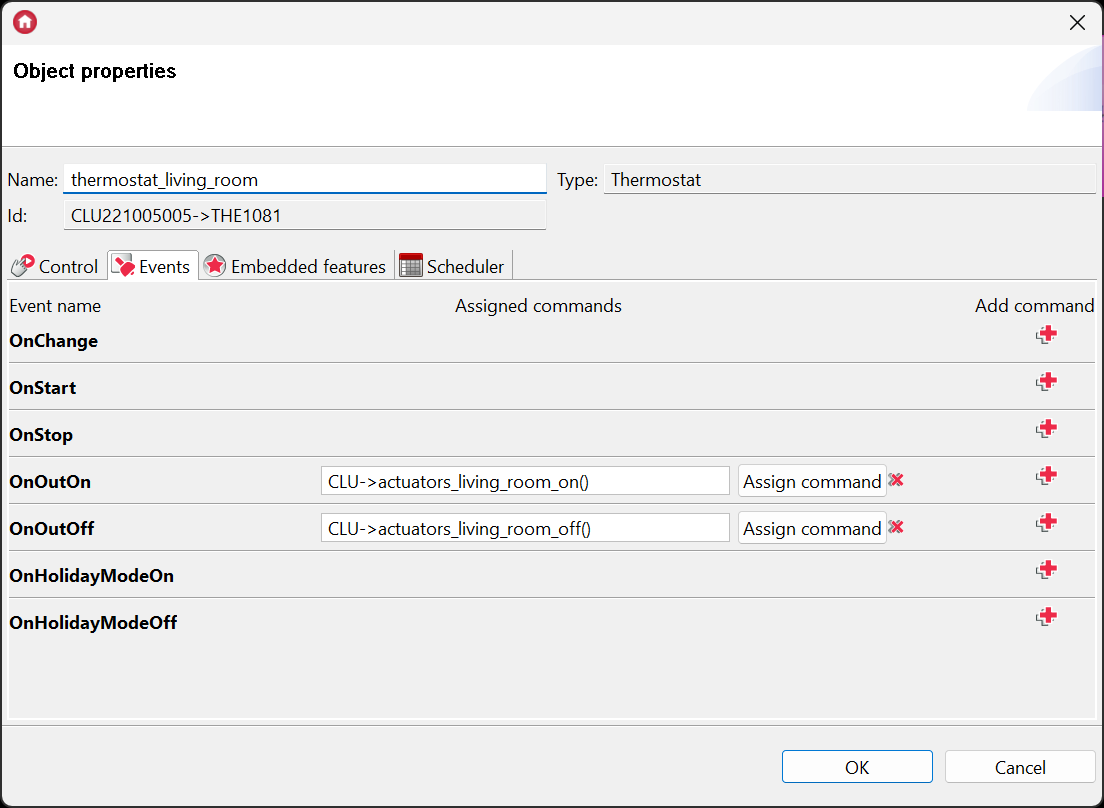Image resolution: width=1104 pixels, height=808 pixels.
Task: Switch to the Control tab
Action: pyautogui.click(x=55, y=266)
